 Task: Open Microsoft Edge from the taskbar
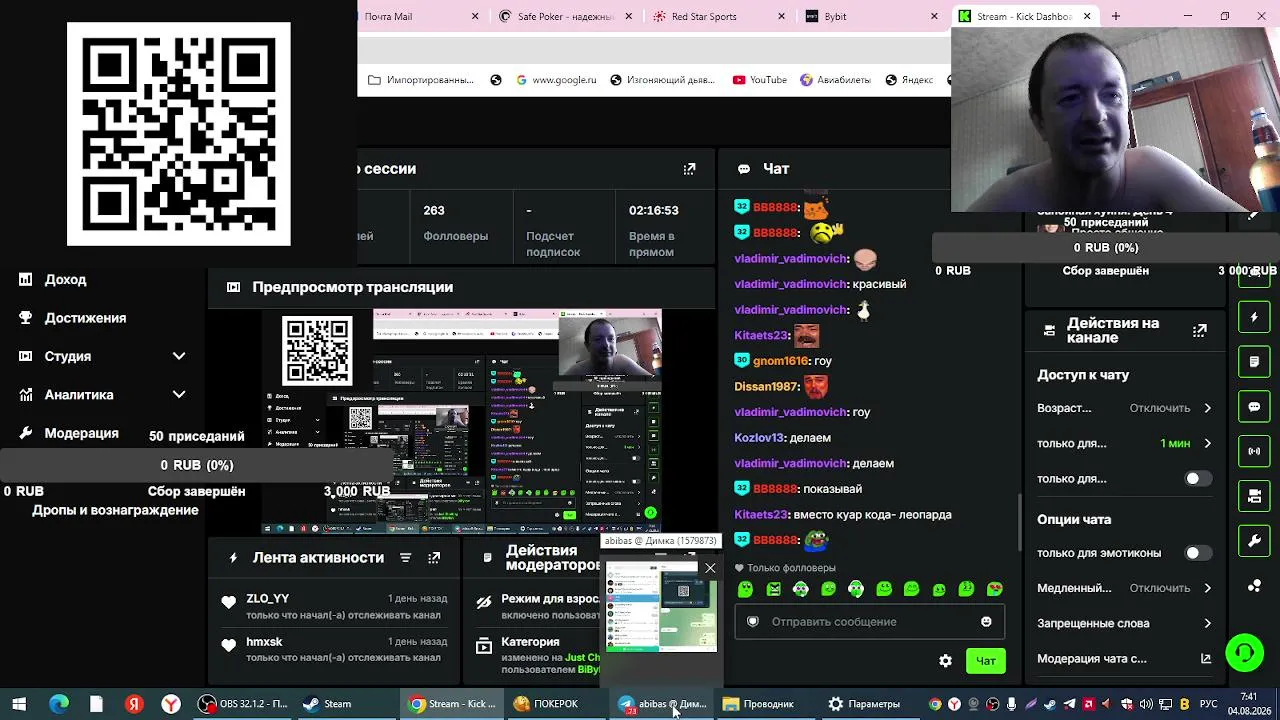59,704
